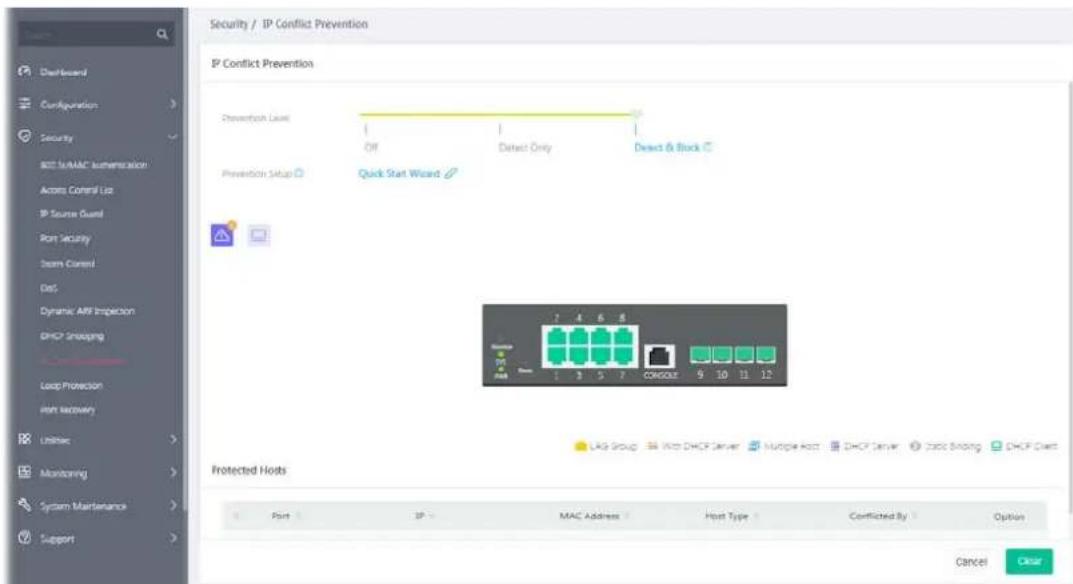
Task: Click the select-all checkbox in table header
Action: [237, 516]
